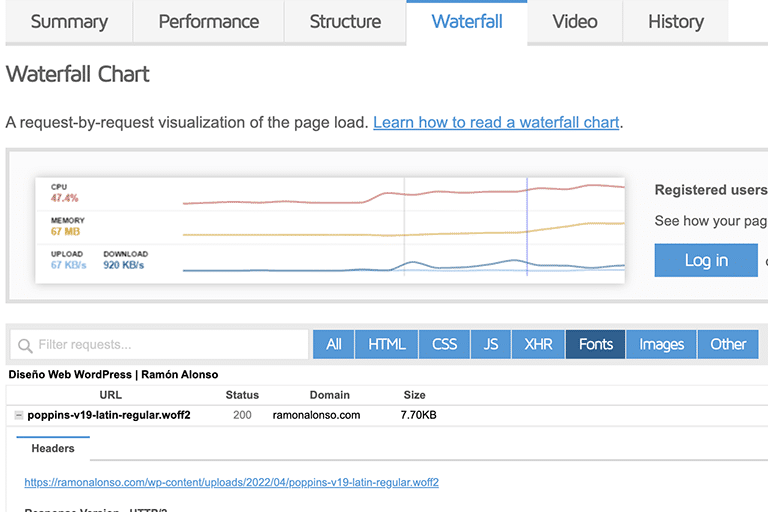Follow 'Learn how to read a waterfall chart' link
Viewport: 768px width, 512px height.
(496, 122)
